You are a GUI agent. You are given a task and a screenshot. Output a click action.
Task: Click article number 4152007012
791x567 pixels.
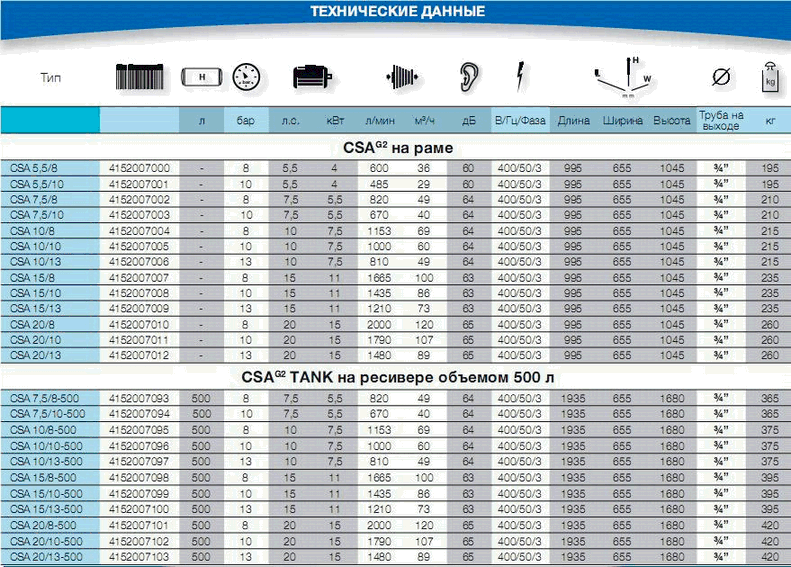(x=139, y=355)
